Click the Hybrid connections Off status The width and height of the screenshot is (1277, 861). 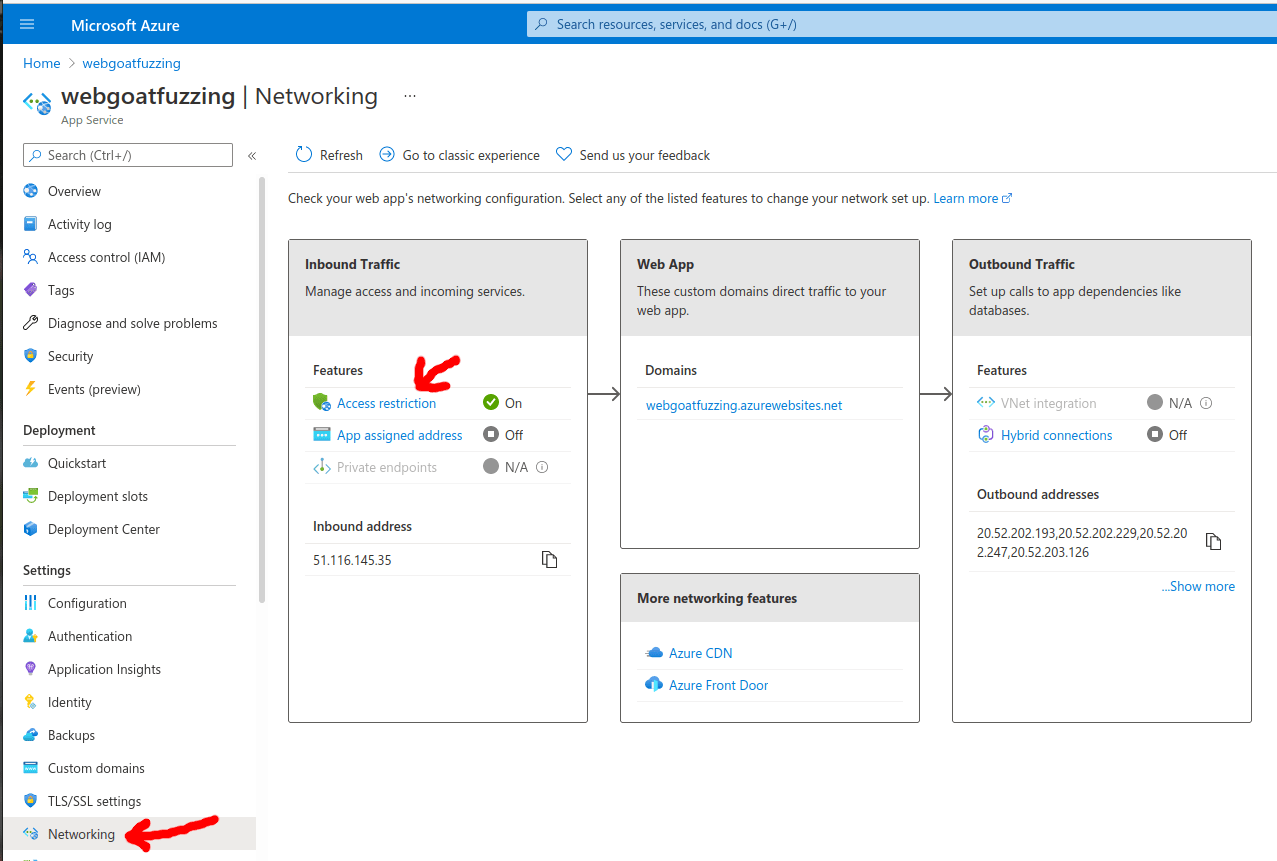(1167, 435)
